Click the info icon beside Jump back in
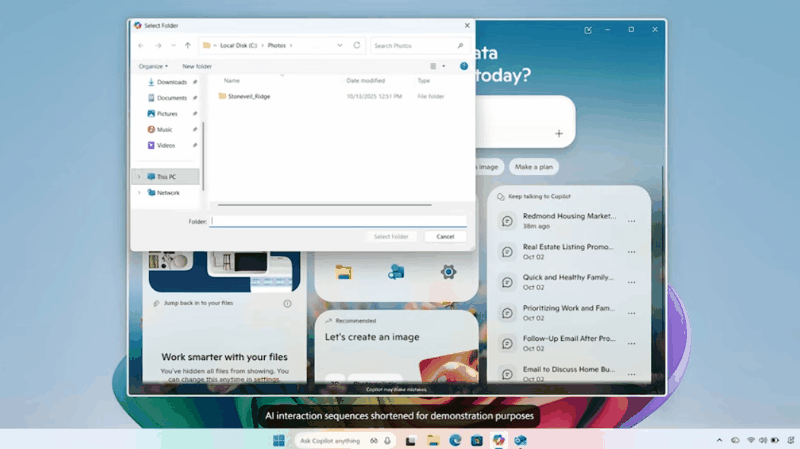The image size is (800, 449). click(287, 303)
